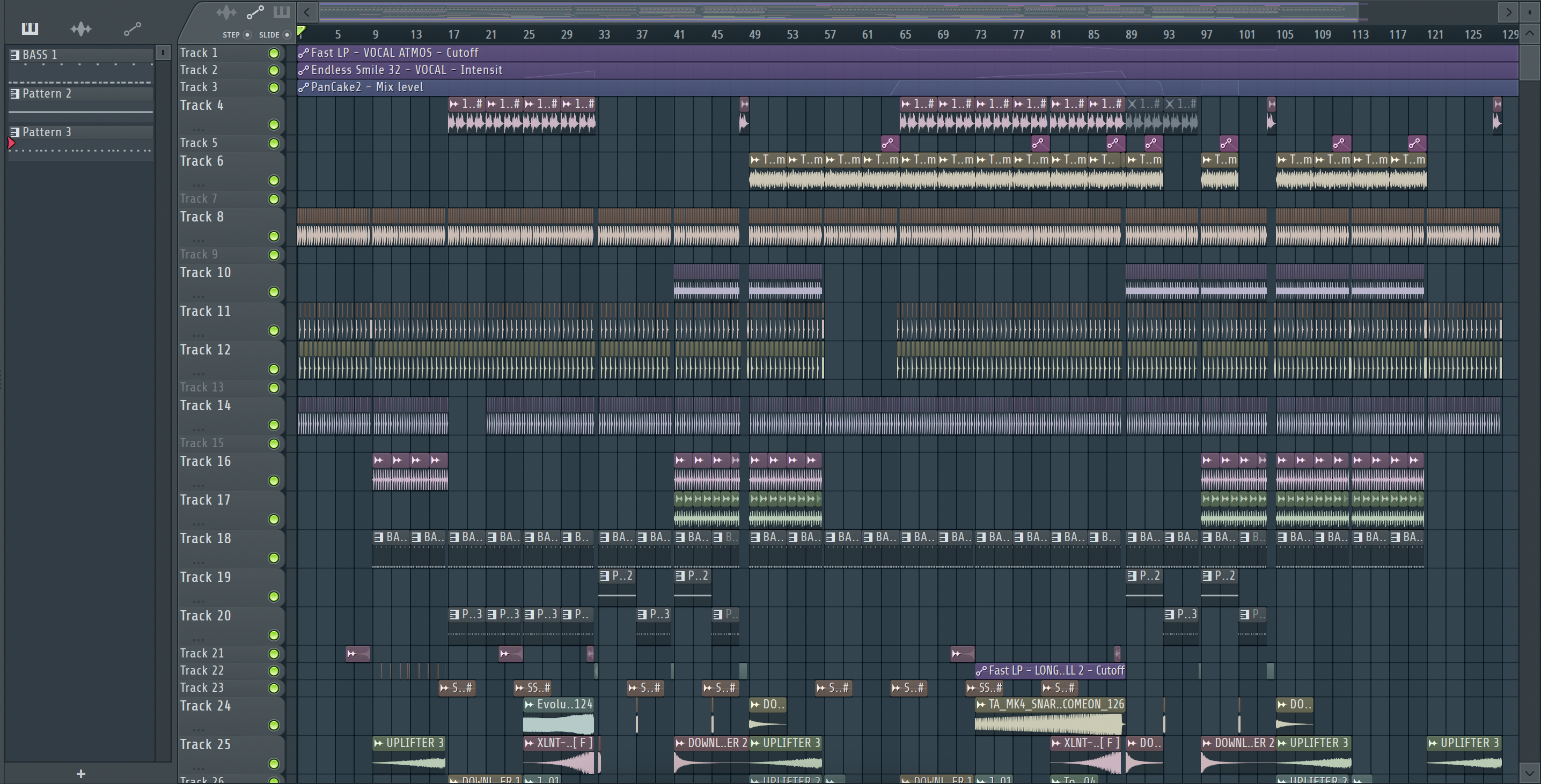This screenshot has height=784, width=1541.
Task: Click the BASS 1 pattern icon
Action: [x=15, y=55]
